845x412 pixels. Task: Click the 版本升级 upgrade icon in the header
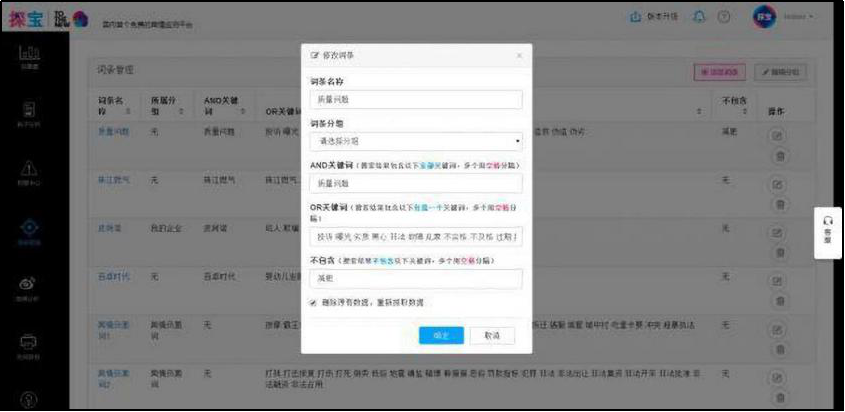(635, 17)
